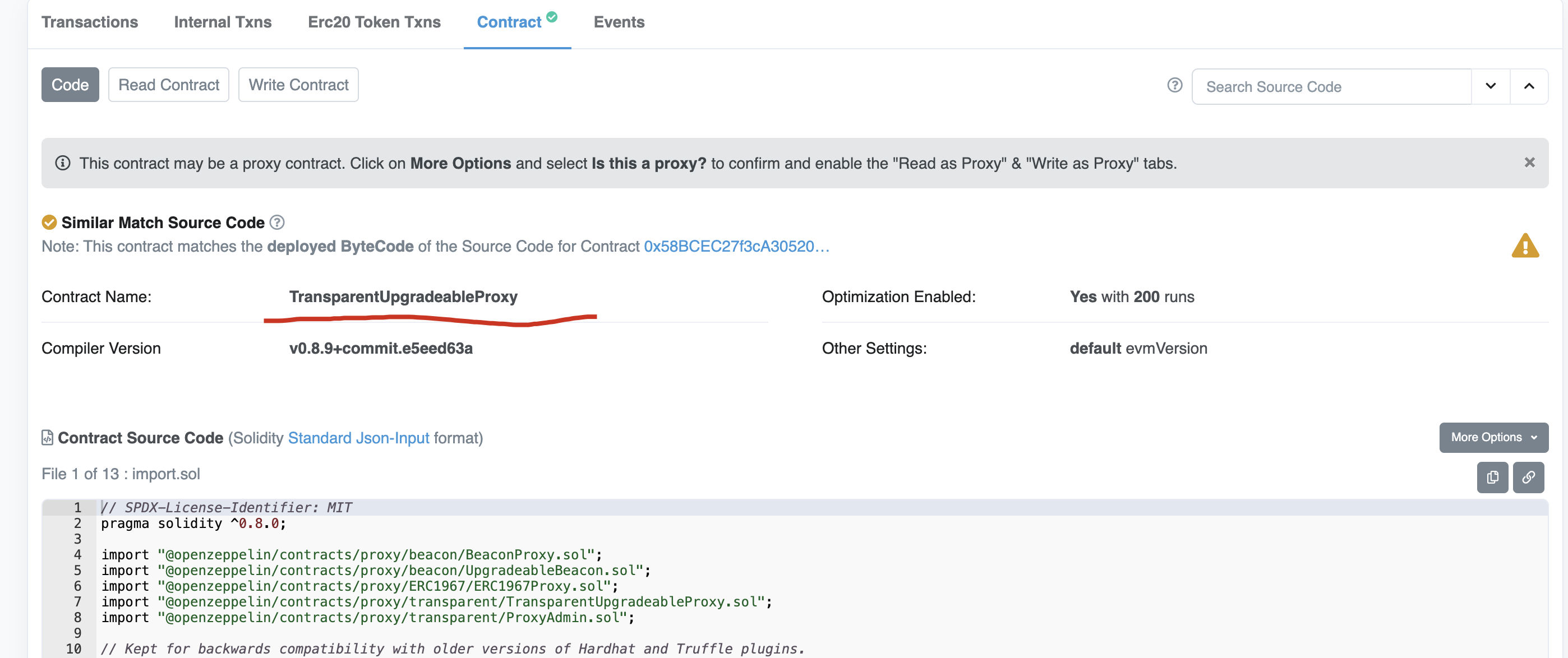
Task: Click the 'Yes with 200 runs' value
Action: pos(1132,296)
